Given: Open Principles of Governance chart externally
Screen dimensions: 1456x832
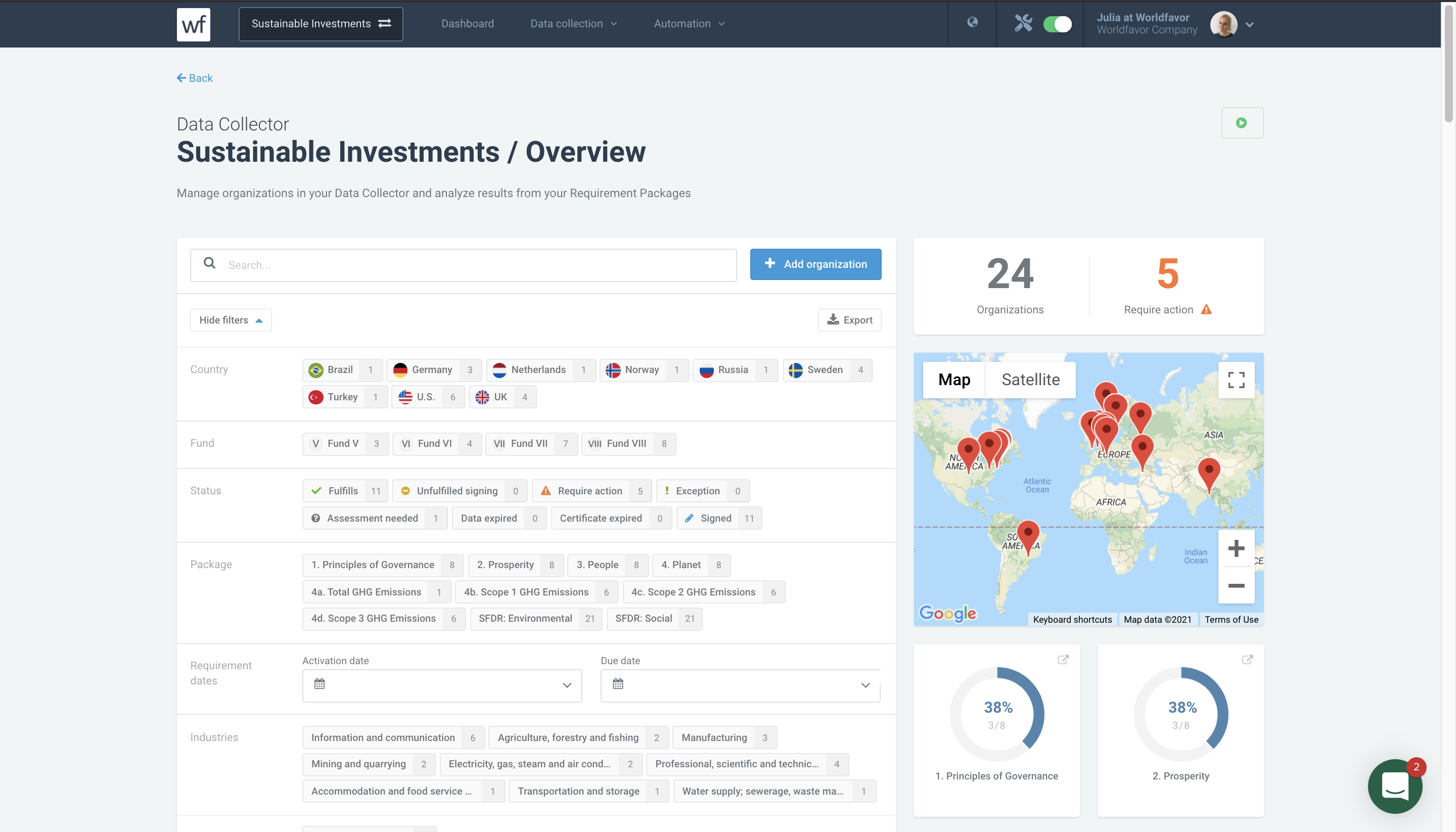Looking at the screenshot, I should tap(1063, 660).
